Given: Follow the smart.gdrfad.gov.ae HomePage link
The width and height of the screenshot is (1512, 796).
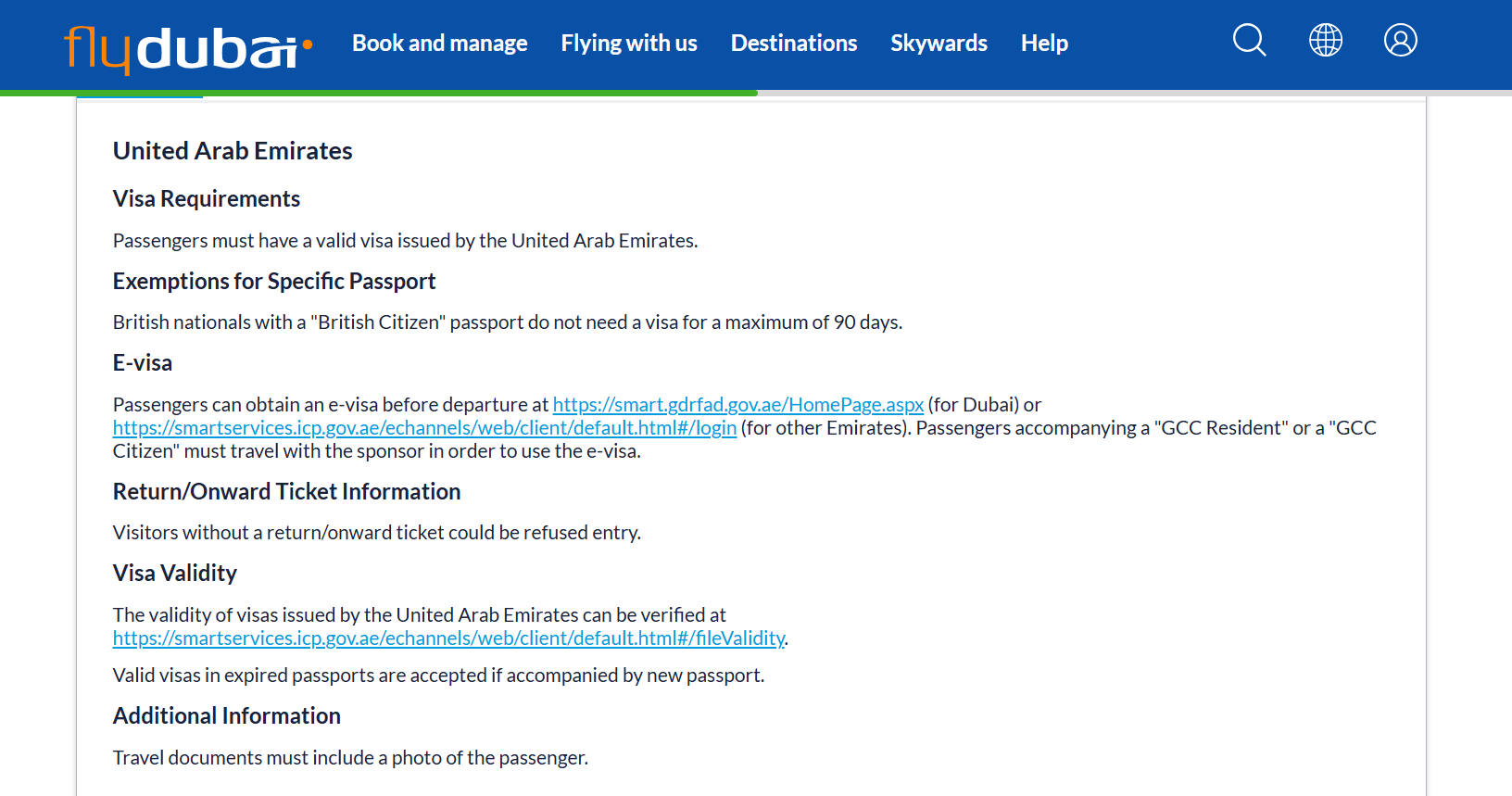Looking at the screenshot, I should point(738,405).
